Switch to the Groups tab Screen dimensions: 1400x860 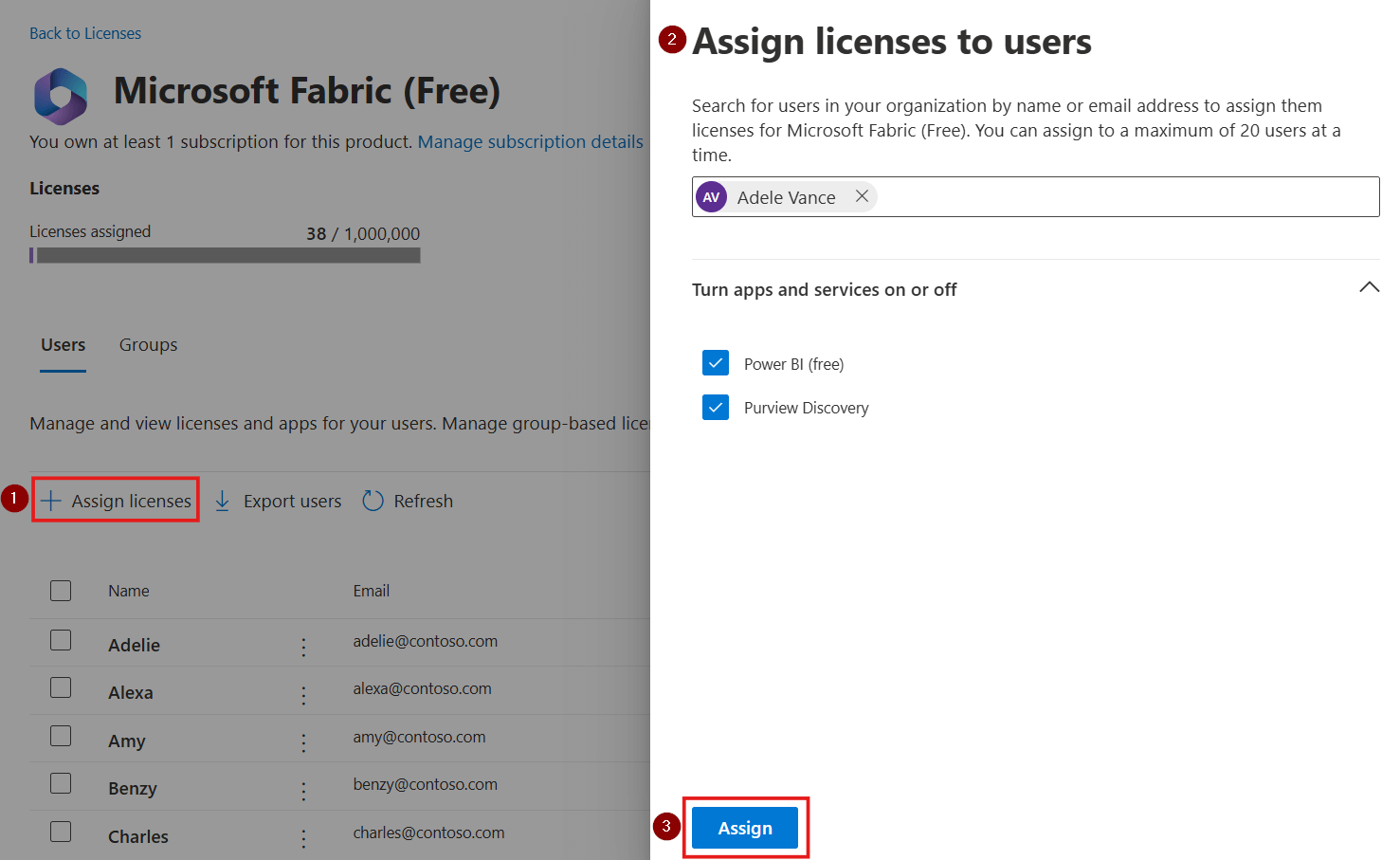tap(148, 344)
